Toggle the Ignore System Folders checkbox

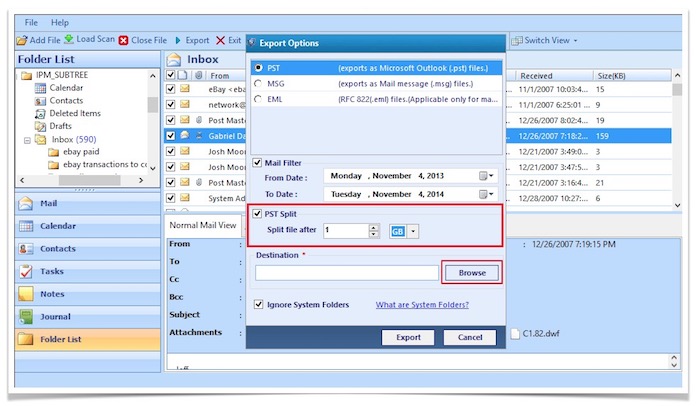coord(260,304)
